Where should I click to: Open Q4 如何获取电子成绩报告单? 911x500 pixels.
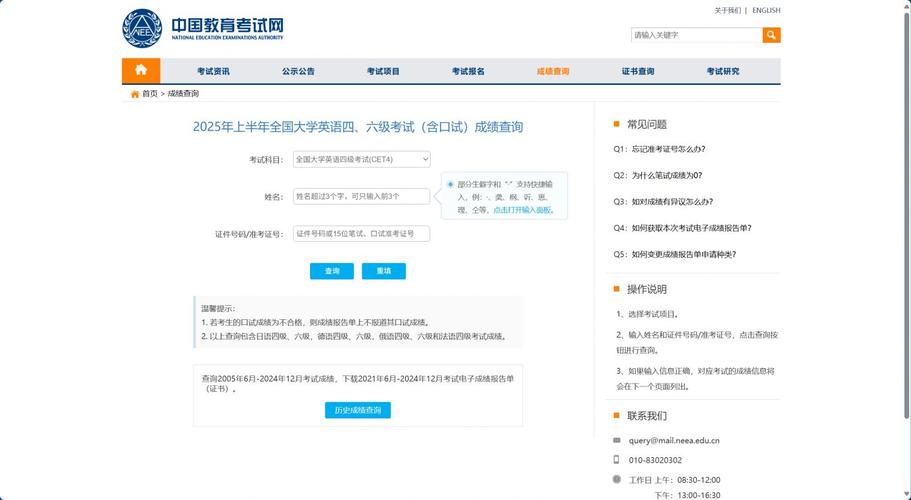[x=683, y=228]
